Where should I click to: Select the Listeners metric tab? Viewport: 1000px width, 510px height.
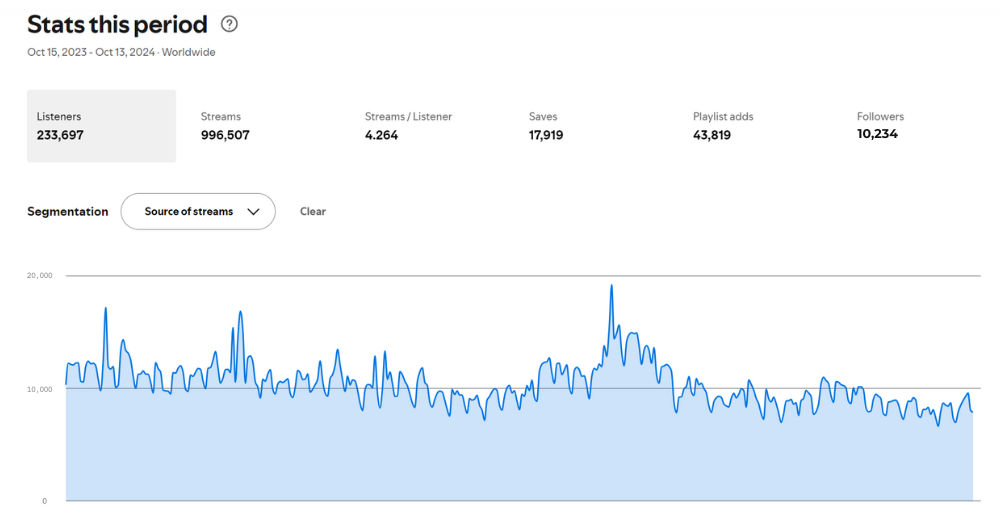point(101,126)
